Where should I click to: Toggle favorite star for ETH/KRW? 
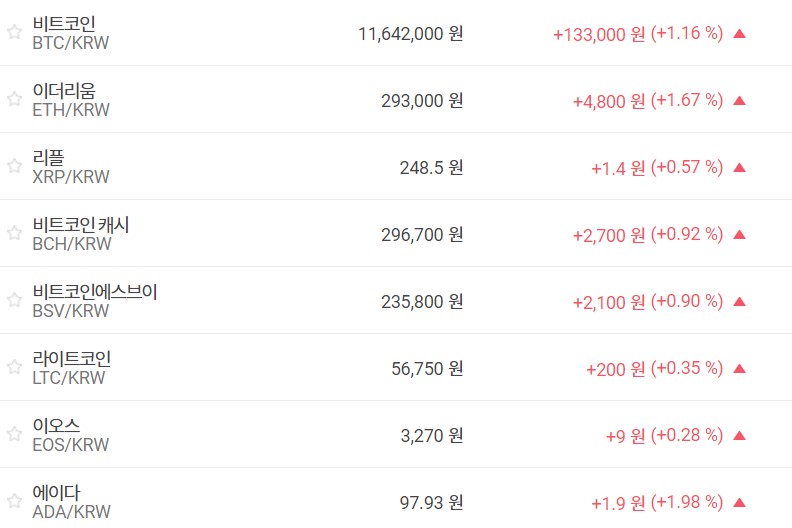[14, 99]
